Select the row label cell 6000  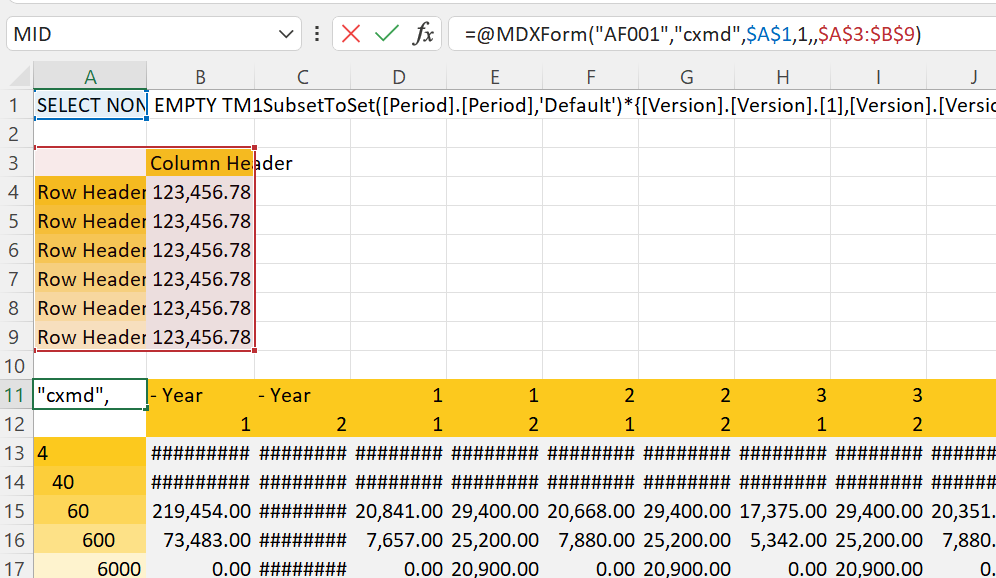(91, 568)
